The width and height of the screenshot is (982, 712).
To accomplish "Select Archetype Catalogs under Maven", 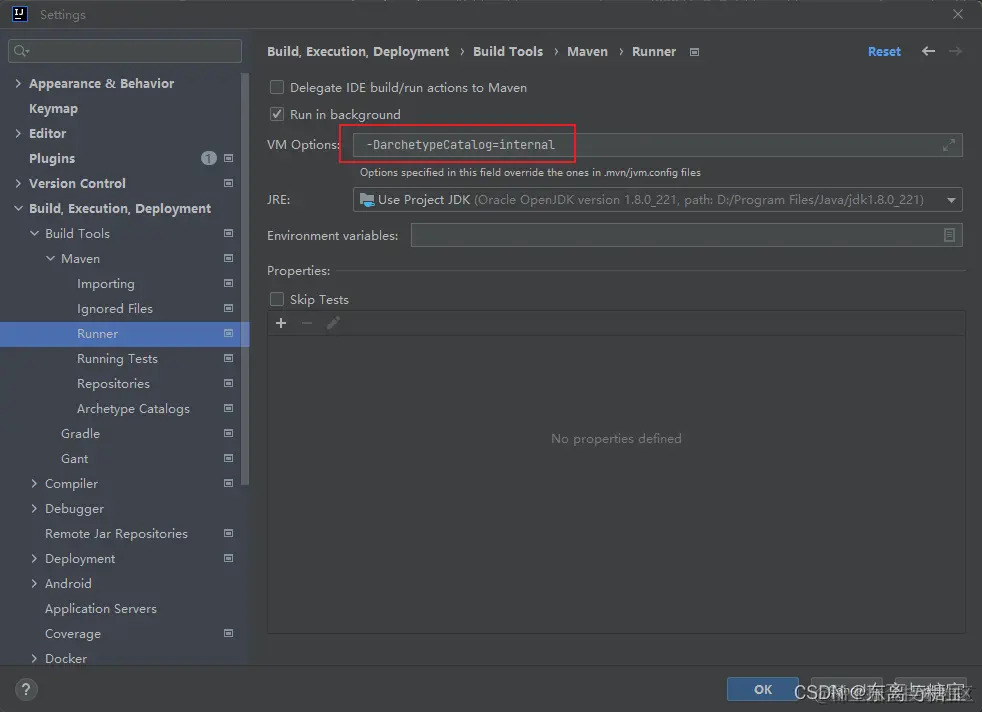I will pos(133,409).
